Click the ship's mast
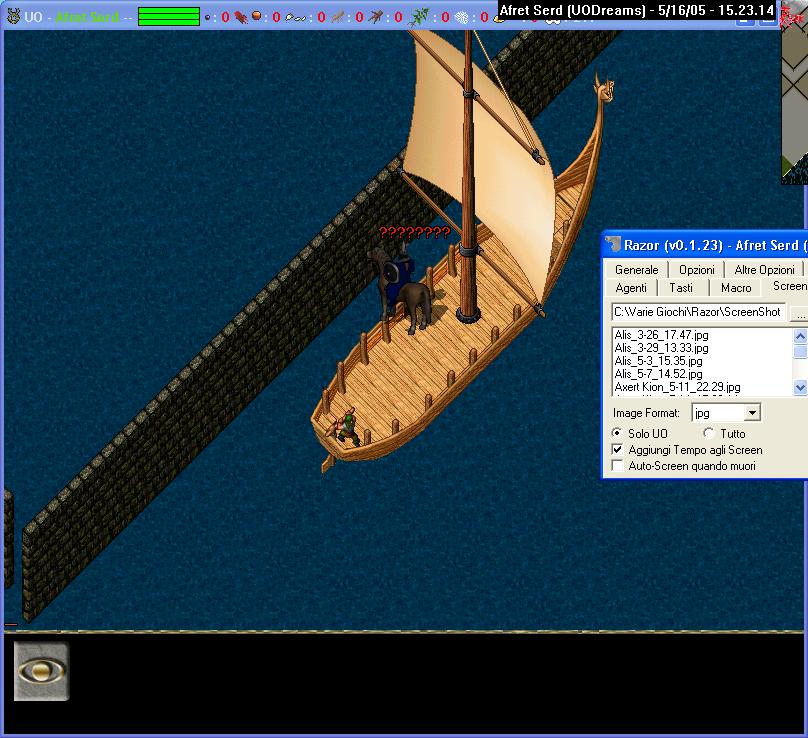Image resolution: width=808 pixels, height=738 pixels. (468, 175)
